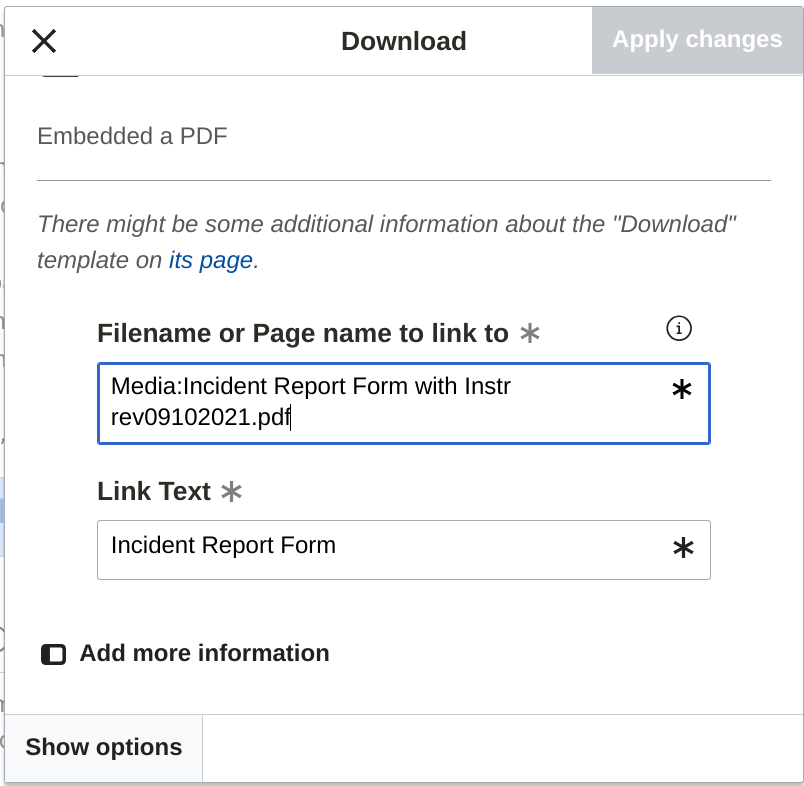
Task: Click the Download dialog title
Action: click(403, 41)
